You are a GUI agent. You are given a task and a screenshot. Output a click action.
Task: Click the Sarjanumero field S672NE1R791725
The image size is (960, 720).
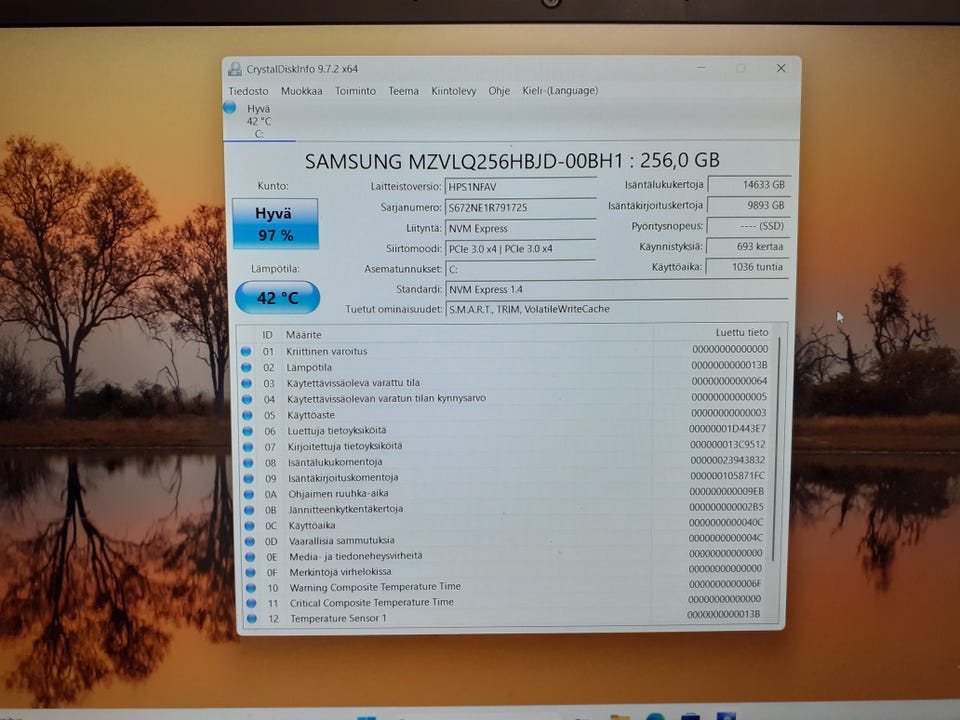[x=520, y=208]
